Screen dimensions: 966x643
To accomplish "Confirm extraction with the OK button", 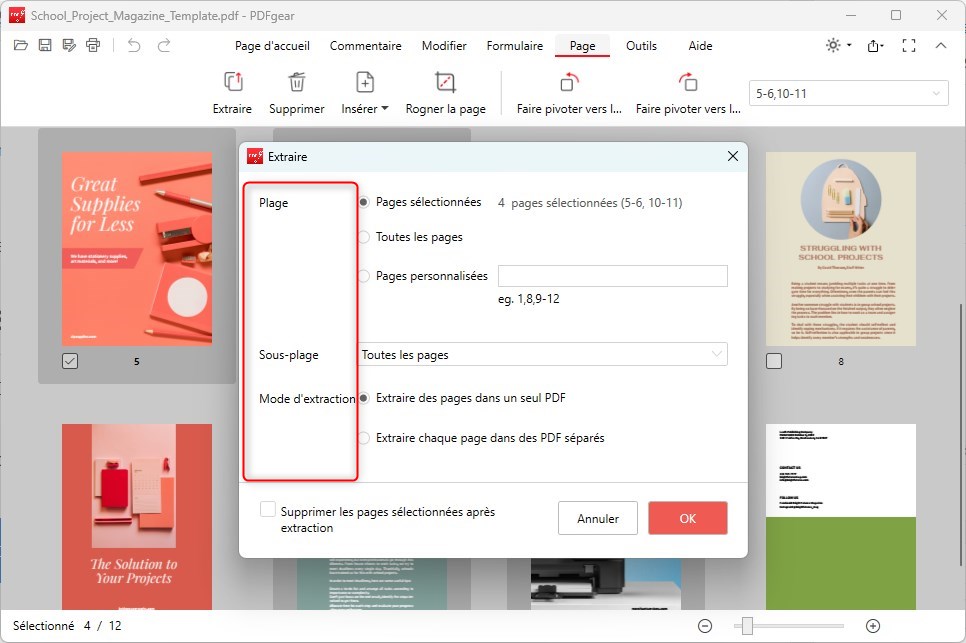I will [687, 518].
